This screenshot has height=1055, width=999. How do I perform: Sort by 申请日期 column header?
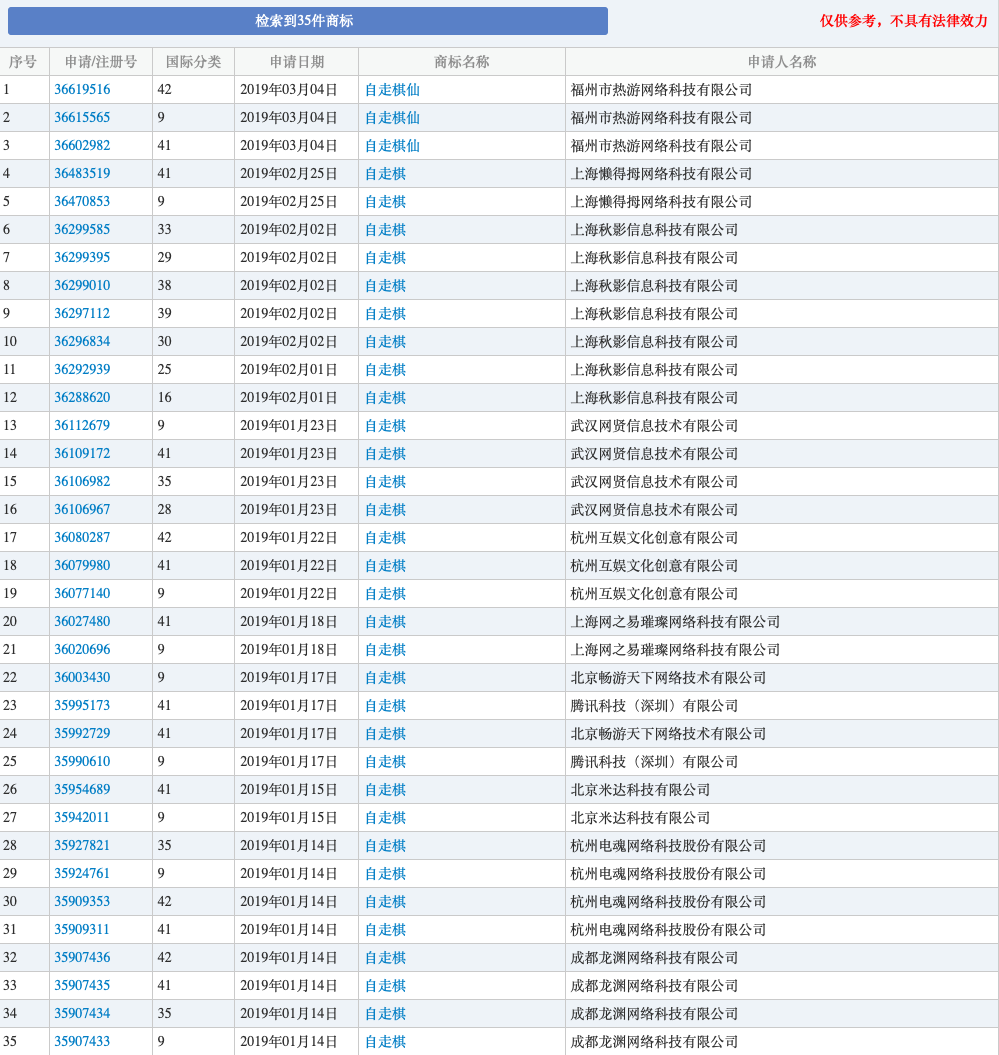(297, 62)
